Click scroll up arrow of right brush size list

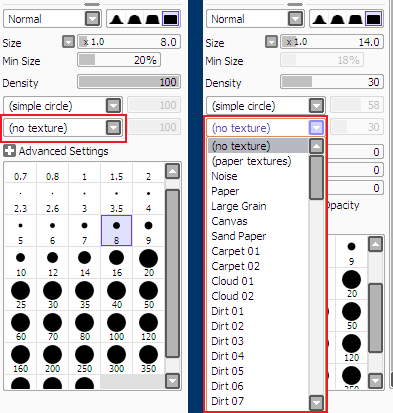point(375,245)
